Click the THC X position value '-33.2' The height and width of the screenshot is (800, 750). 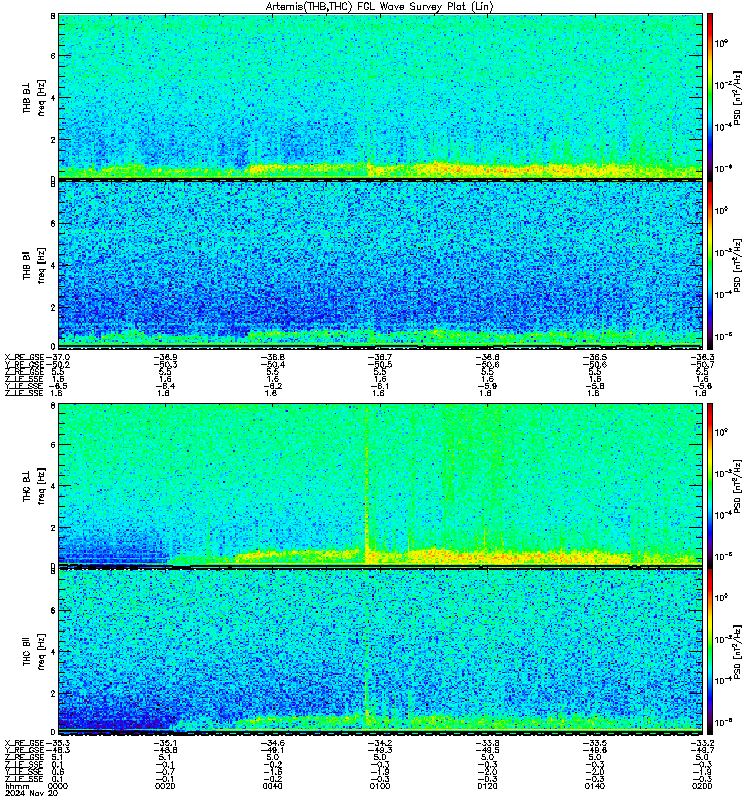(x=702, y=743)
